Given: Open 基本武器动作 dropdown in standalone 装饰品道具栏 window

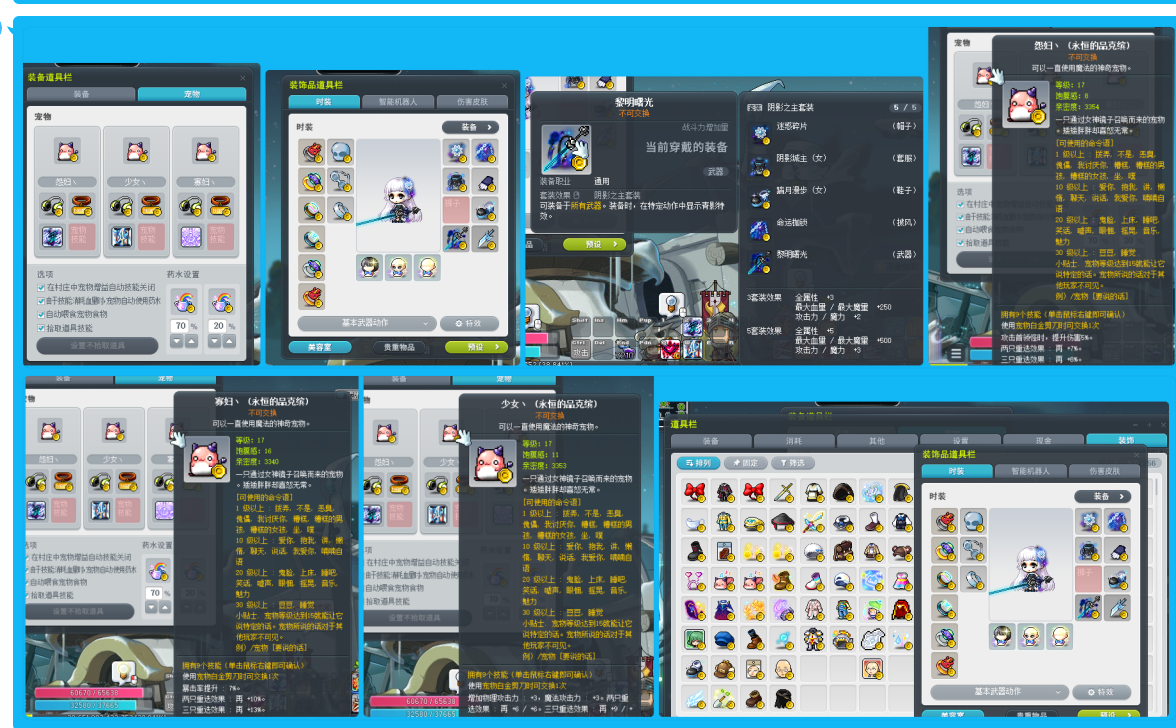Looking at the screenshot, I should point(367,323).
